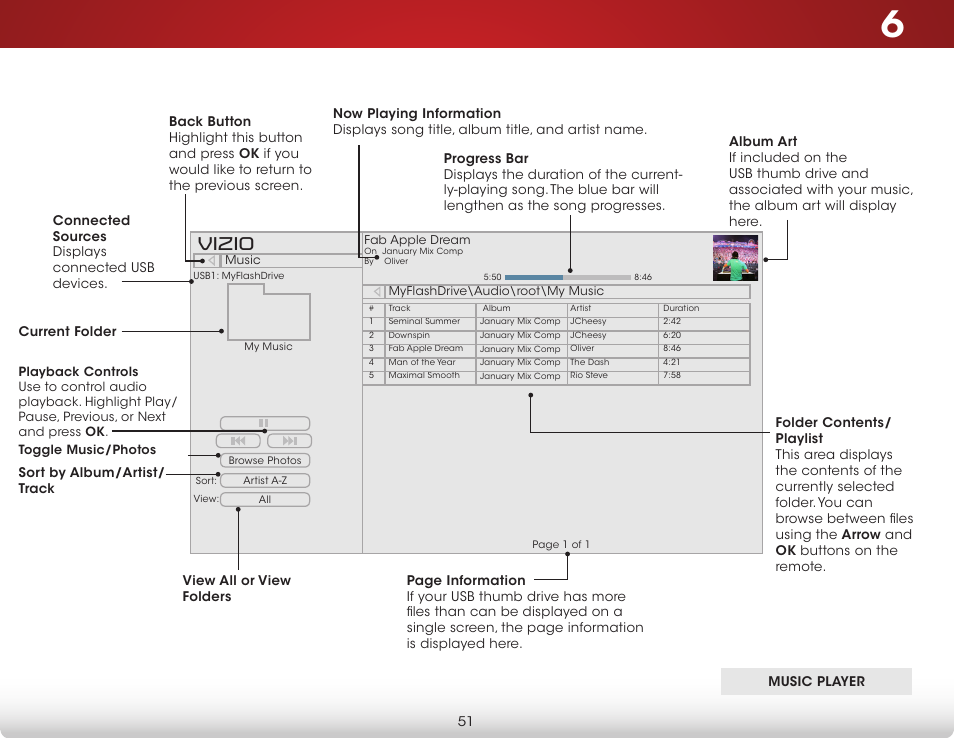Select USB1: MyFlashDrive source
Screen dimensions: 954x738
(238, 276)
